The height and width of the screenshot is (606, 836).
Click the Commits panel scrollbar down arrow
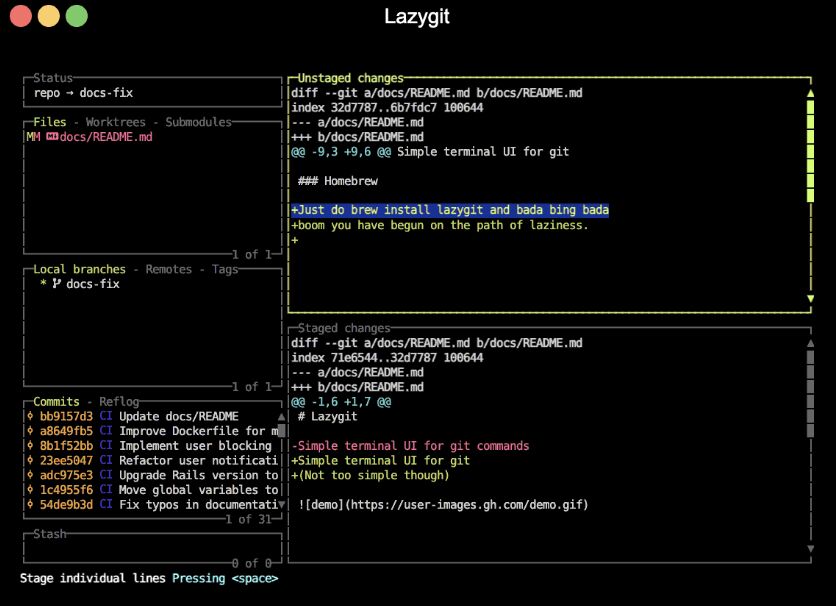click(x=282, y=504)
